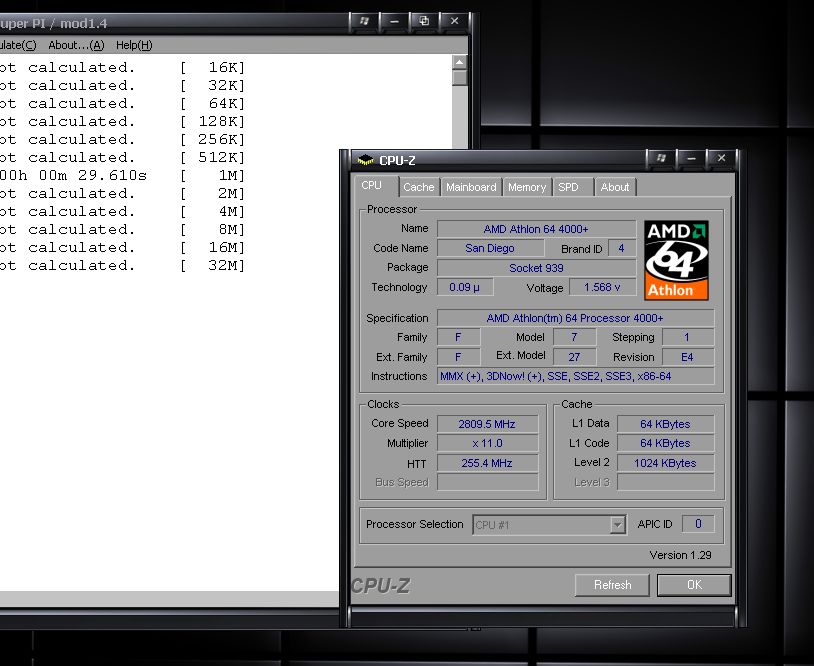Click the 16K row in Super PI
This screenshot has height=666, width=814.
coord(122,67)
